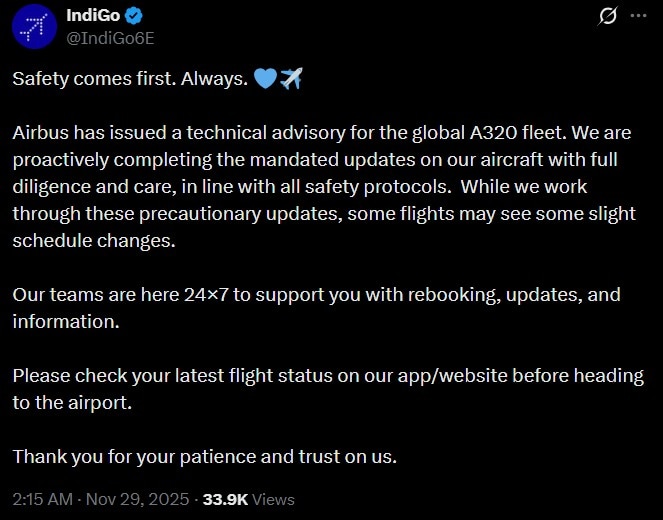This screenshot has height=520, width=663.
Task: Open the IndiGo profile avatar
Action: (34, 27)
